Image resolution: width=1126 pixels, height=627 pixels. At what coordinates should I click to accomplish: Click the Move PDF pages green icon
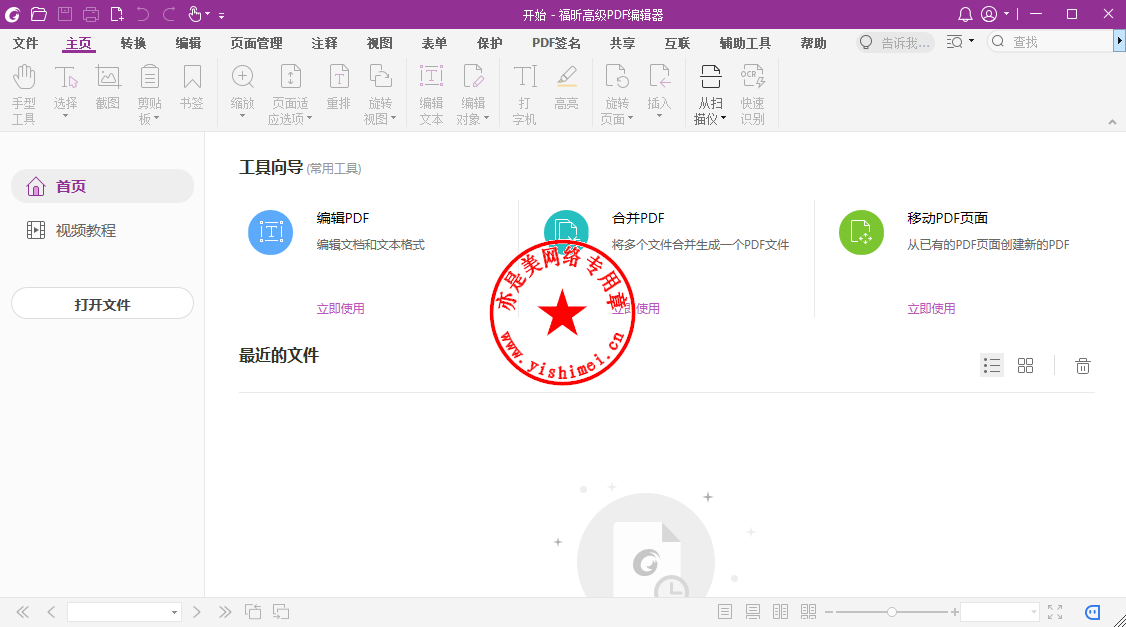[x=861, y=232]
